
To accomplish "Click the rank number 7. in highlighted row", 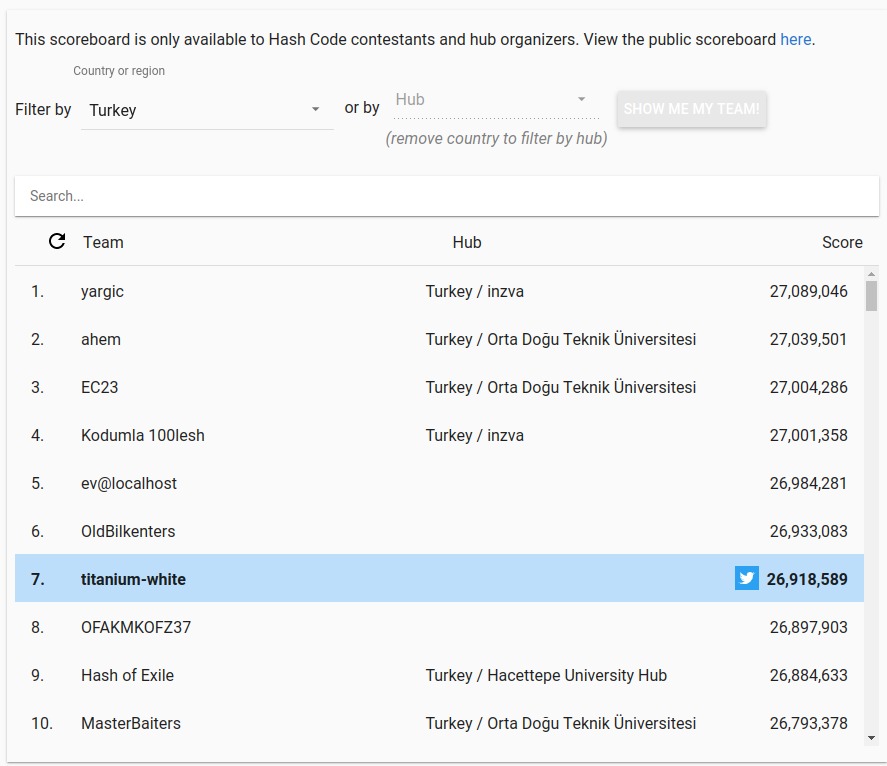I will [37, 579].
